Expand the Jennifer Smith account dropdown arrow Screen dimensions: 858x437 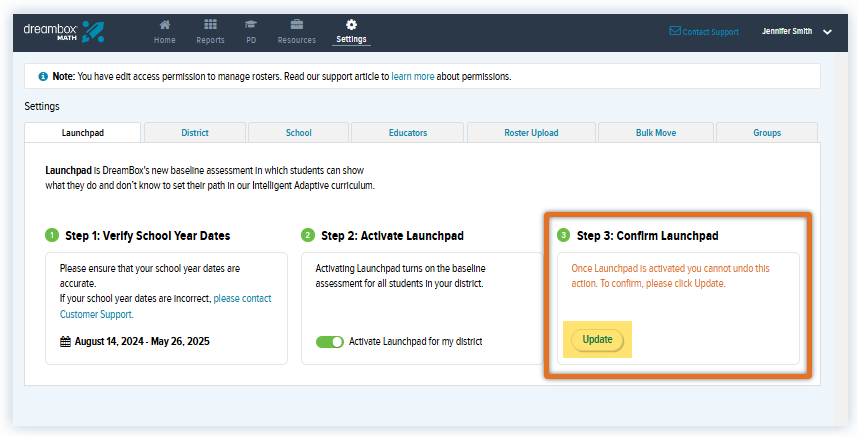827,32
